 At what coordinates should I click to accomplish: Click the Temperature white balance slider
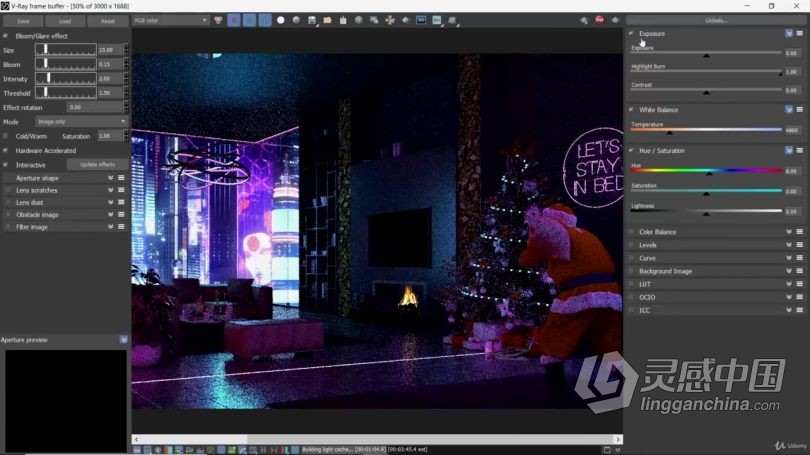point(706,130)
